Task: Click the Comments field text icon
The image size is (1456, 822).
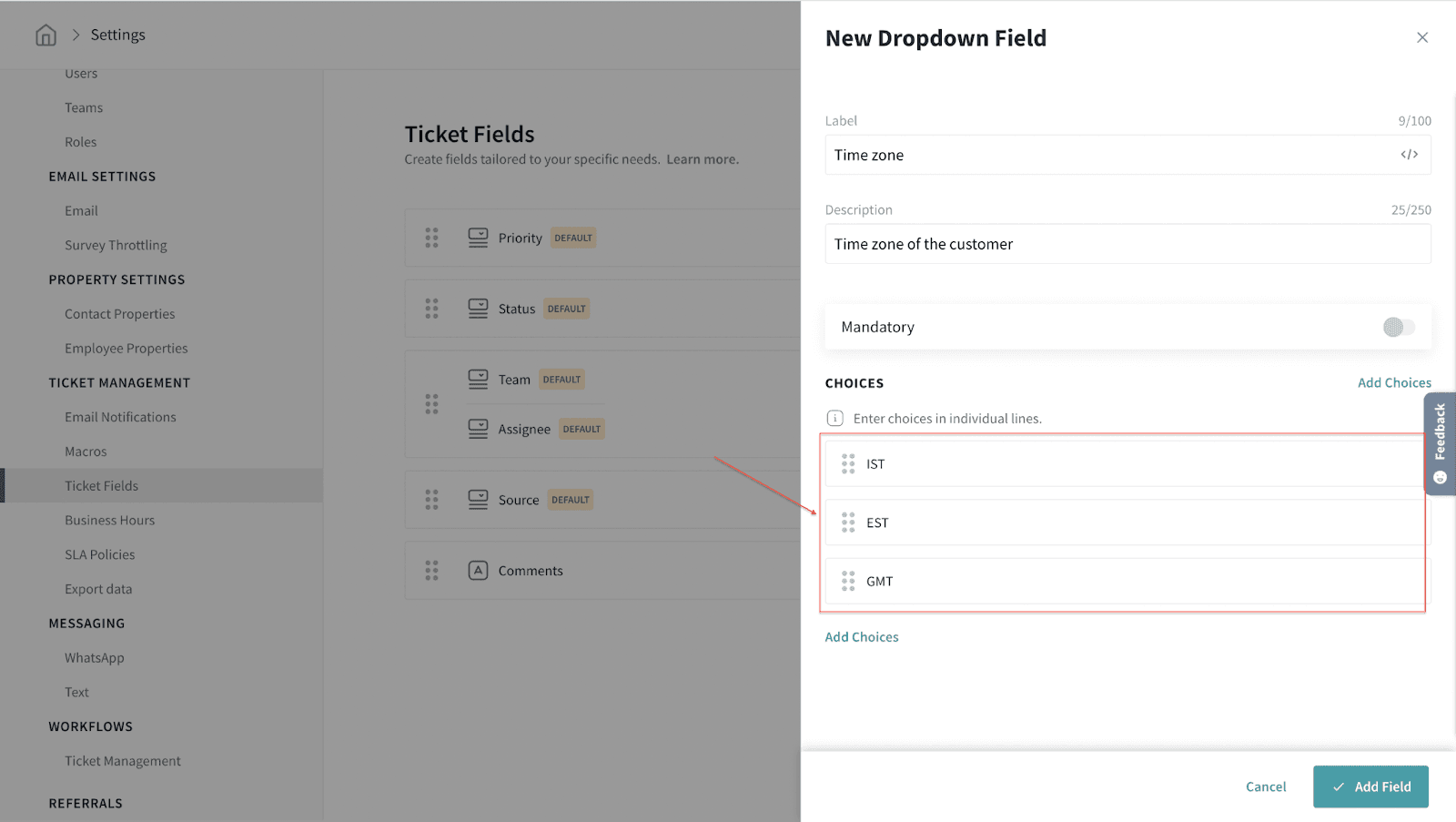Action: point(478,571)
